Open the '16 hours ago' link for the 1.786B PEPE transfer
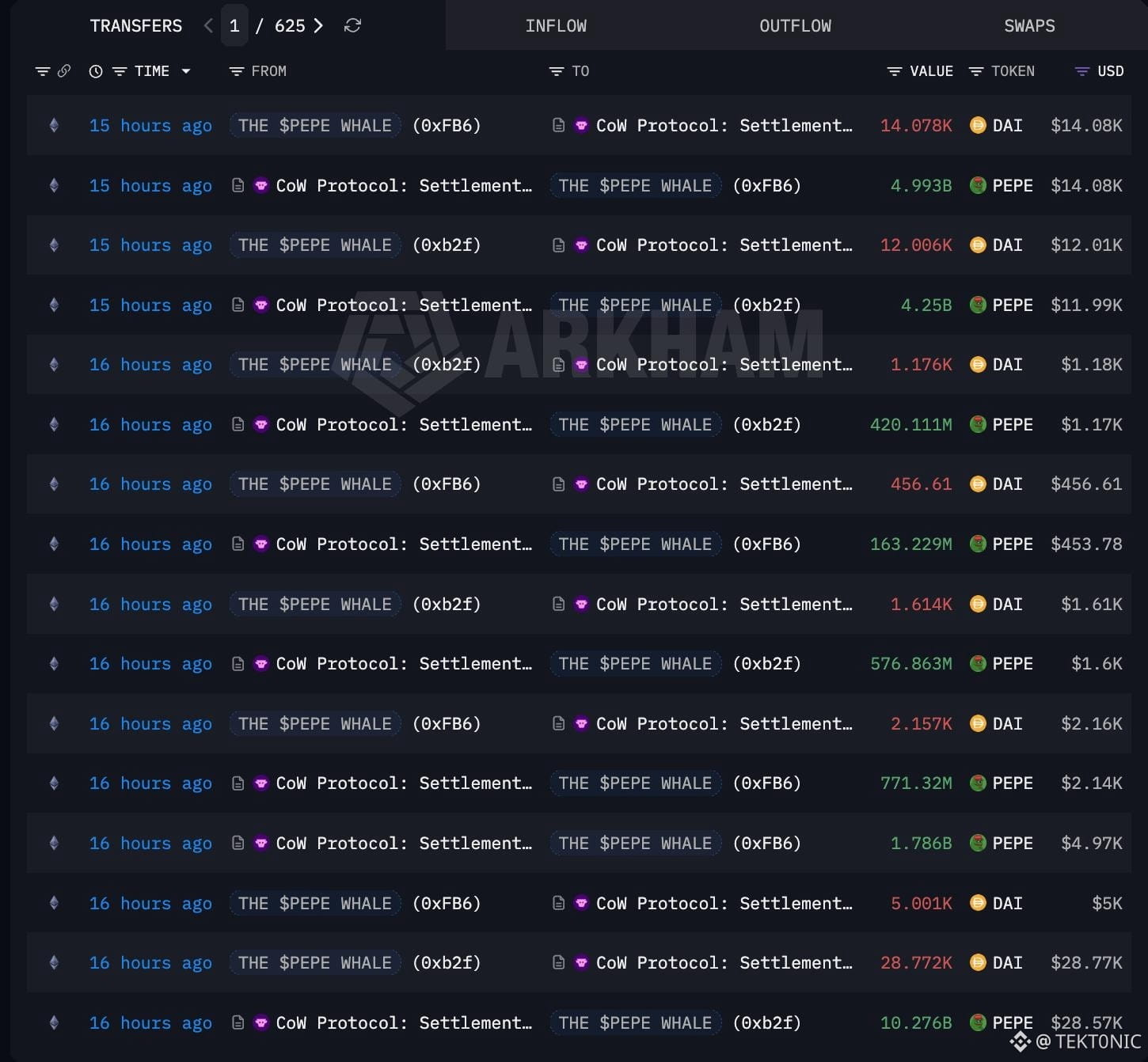Viewport: 1148px width, 1062px height. [x=150, y=843]
